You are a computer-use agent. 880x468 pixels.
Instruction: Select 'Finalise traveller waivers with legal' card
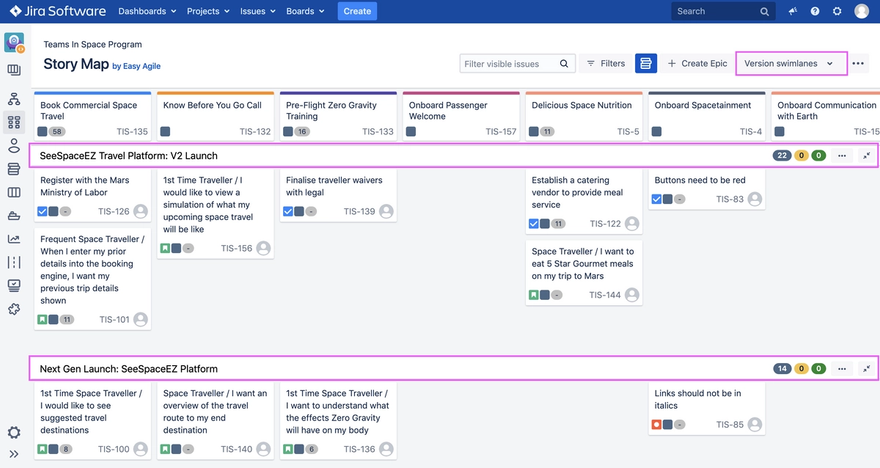(x=338, y=196)
